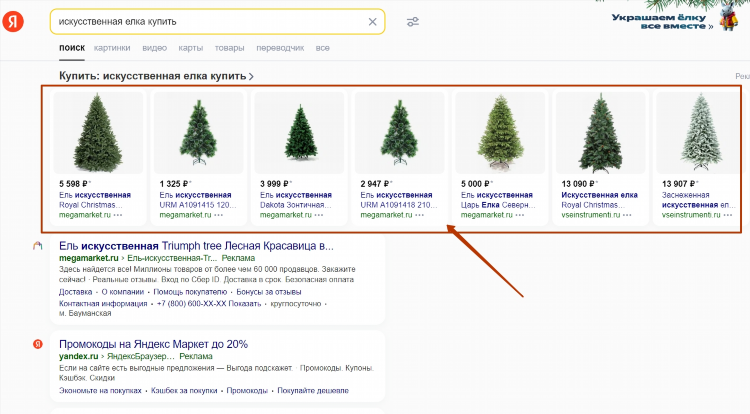This screenshot has width=750, height=414.
Task: Open megamarket.ru domain in Triumph tree result
Action: [88, 258]
